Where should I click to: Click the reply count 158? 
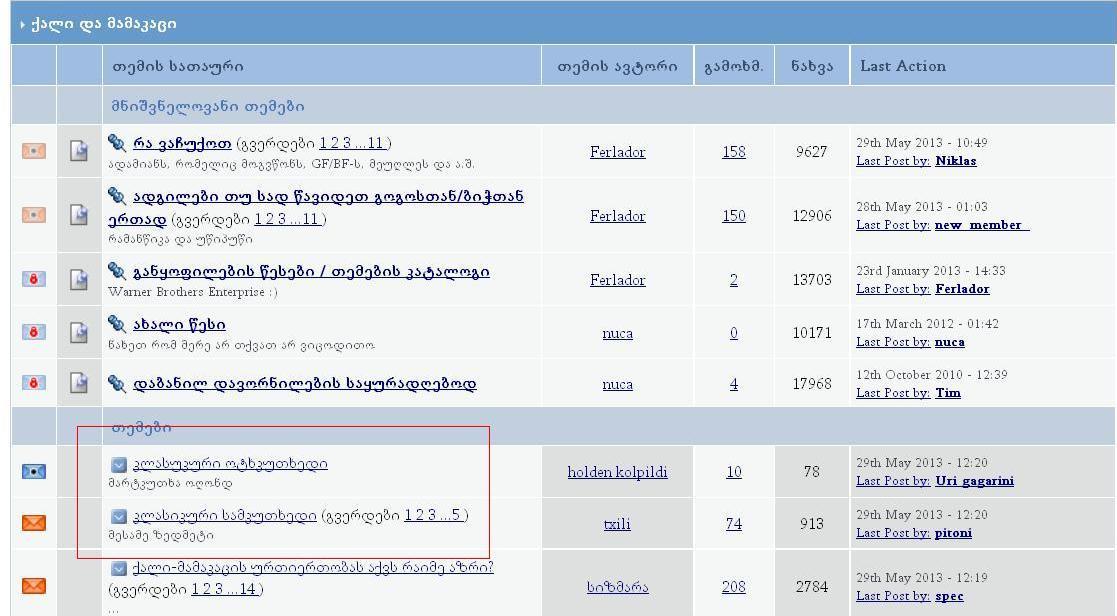(x=734, y=152)
